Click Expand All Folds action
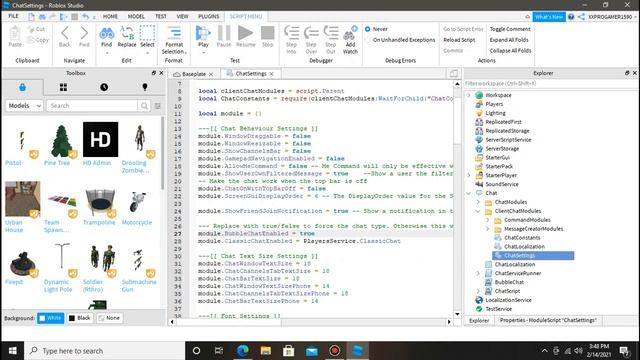 pyautogui.click(x=509, y=40)
